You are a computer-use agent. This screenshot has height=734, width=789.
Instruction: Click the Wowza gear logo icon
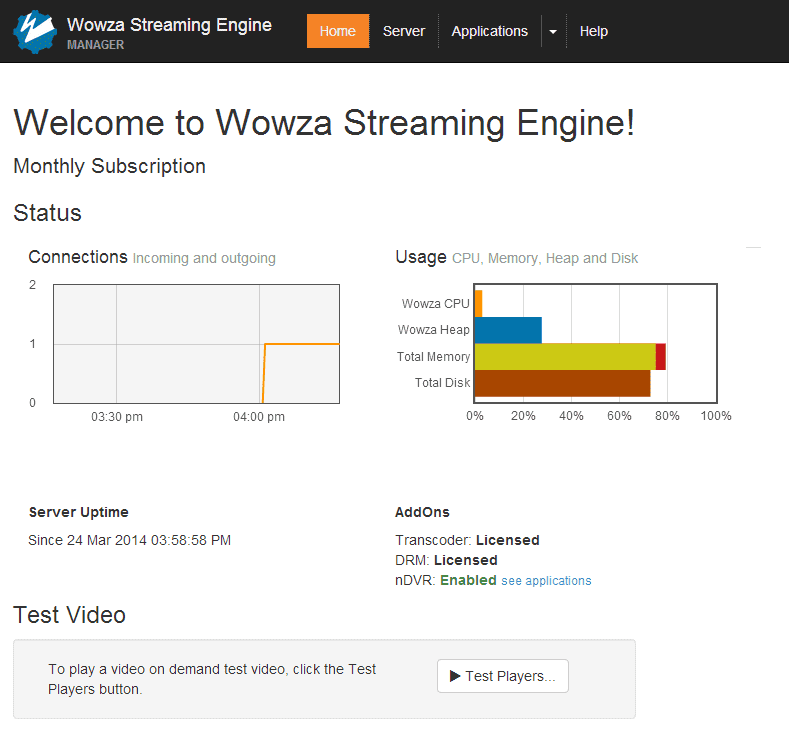(x=35, y=32)
